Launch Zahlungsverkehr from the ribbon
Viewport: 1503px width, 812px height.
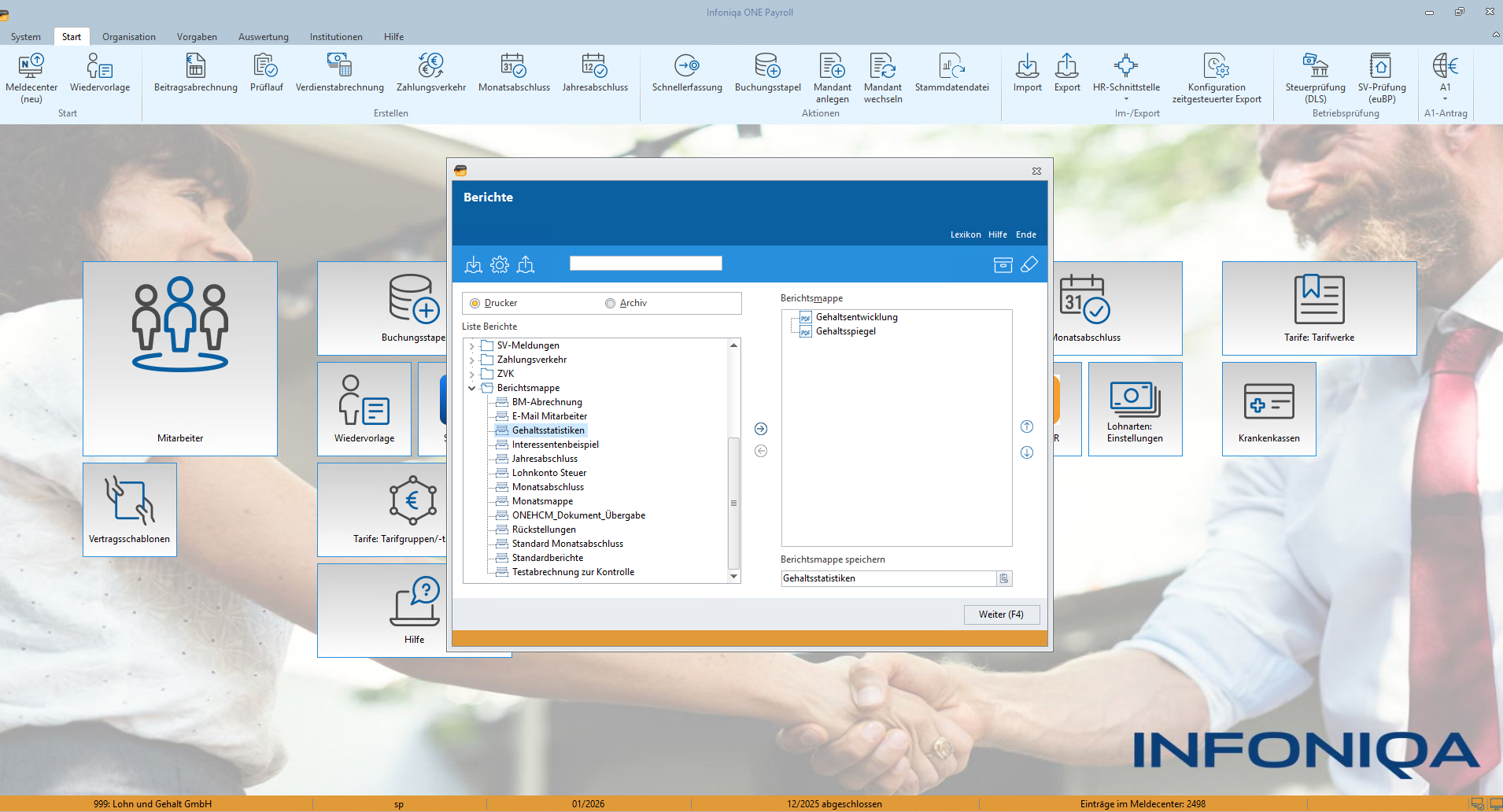pyautogui.click(x=431, y=72)
